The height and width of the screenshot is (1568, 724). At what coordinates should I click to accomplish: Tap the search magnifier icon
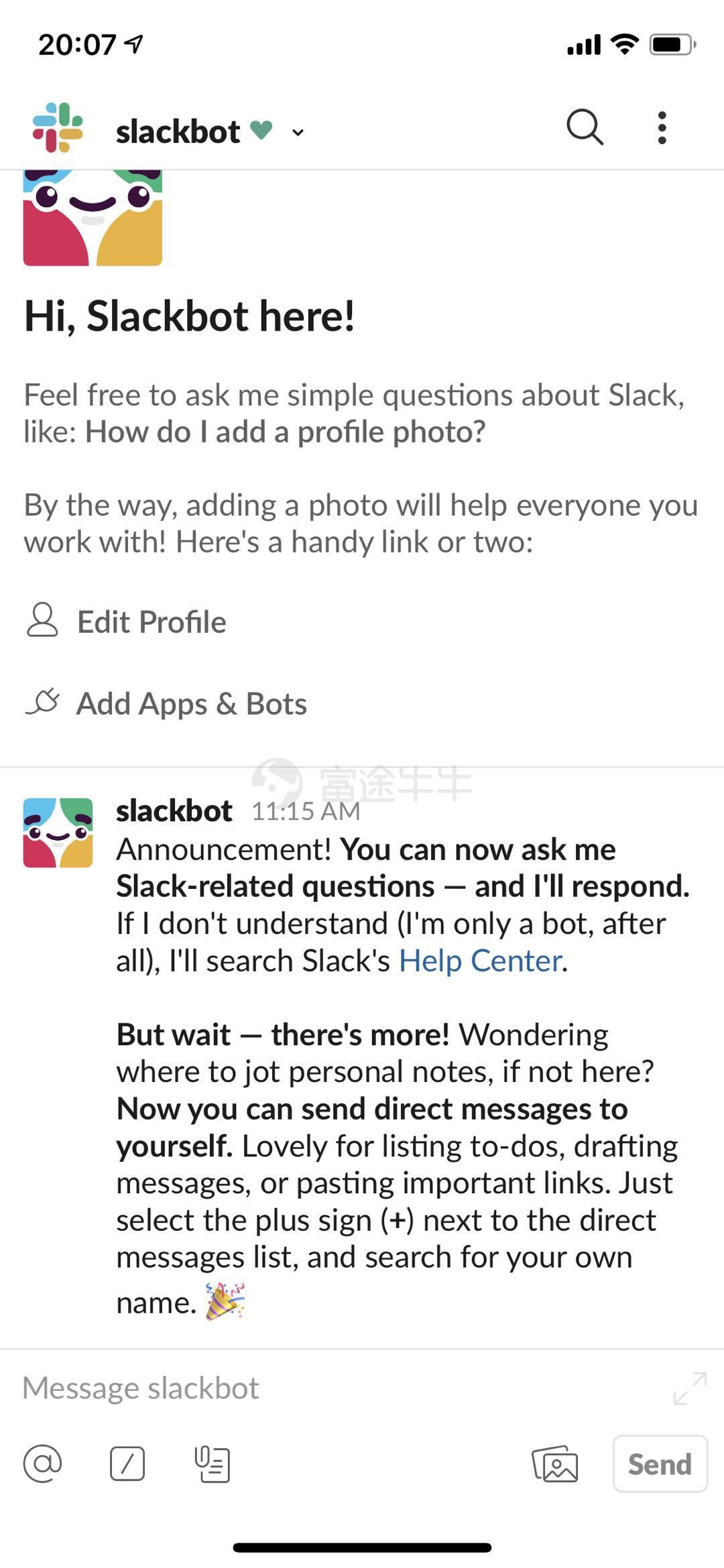[x=585, y=127]
